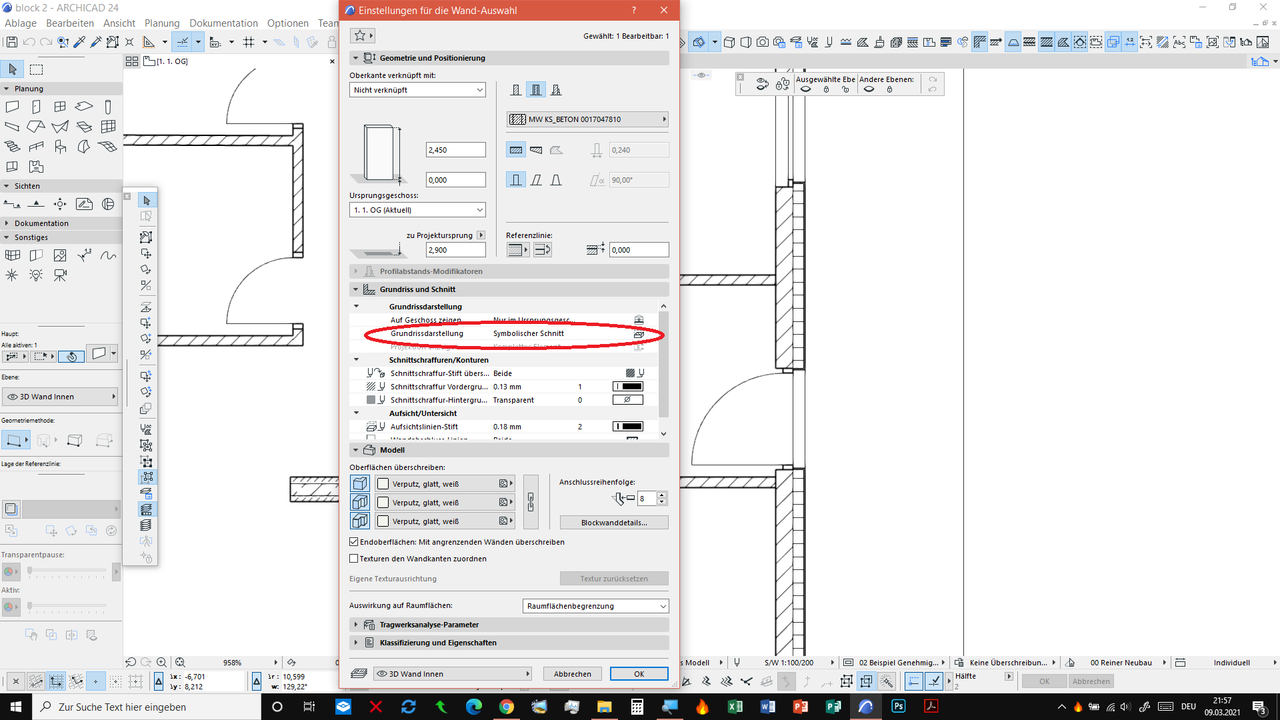Click the chain link surfaces icon
The width and height of the screenshot is (1280, 720).
coord(531,502)
